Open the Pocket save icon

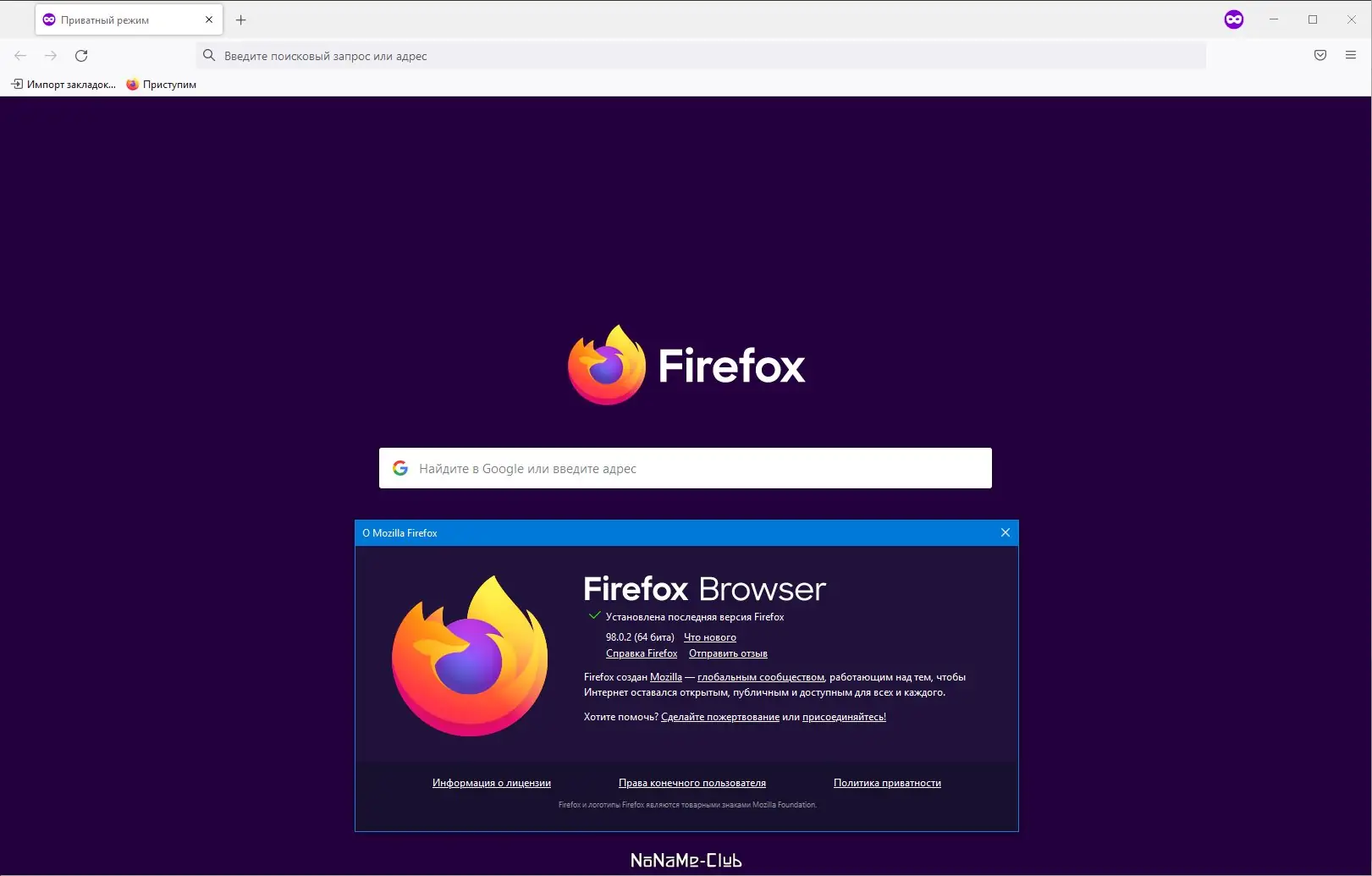point(1320,56)
